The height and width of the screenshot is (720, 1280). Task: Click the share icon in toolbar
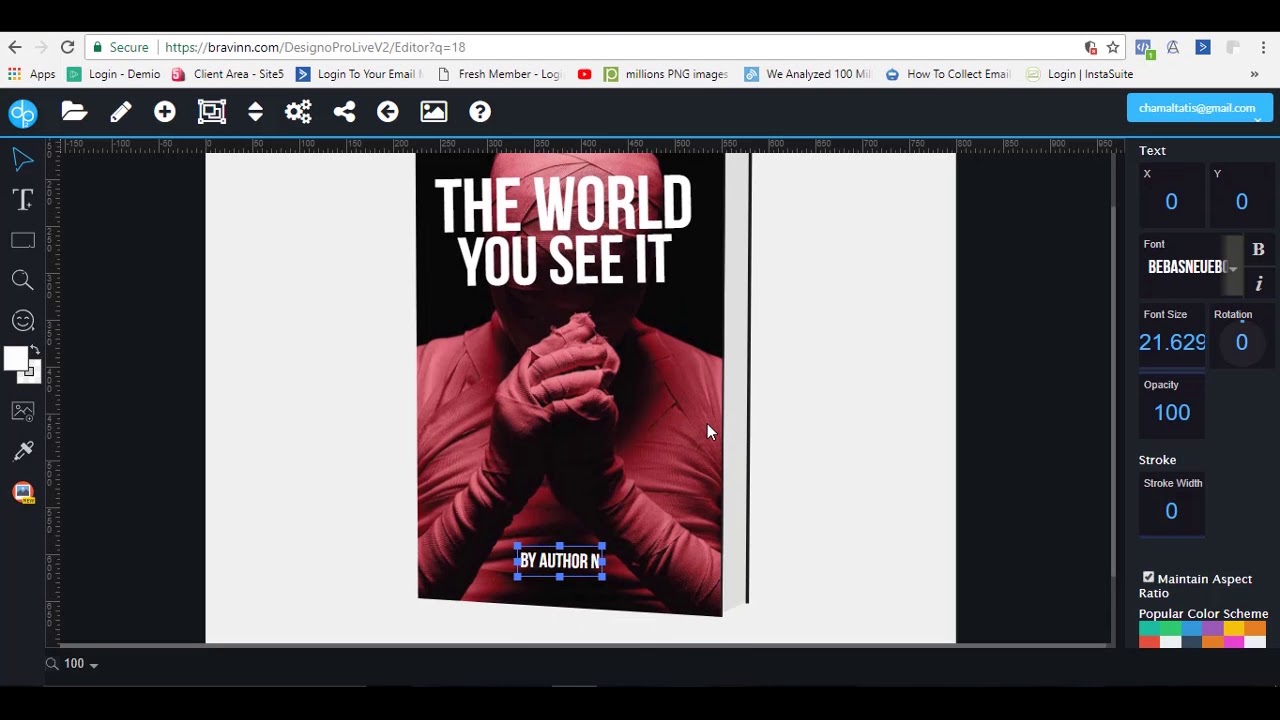click(344, 112)
